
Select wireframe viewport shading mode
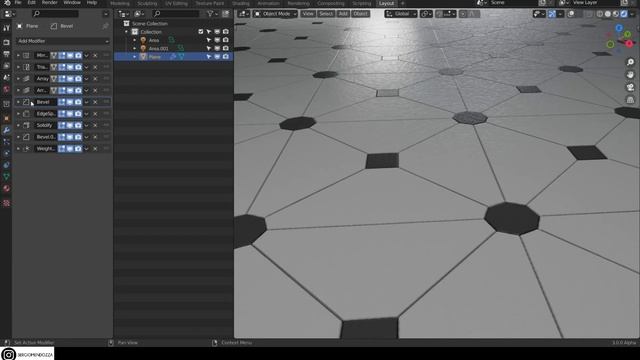[x=600, y=14]
